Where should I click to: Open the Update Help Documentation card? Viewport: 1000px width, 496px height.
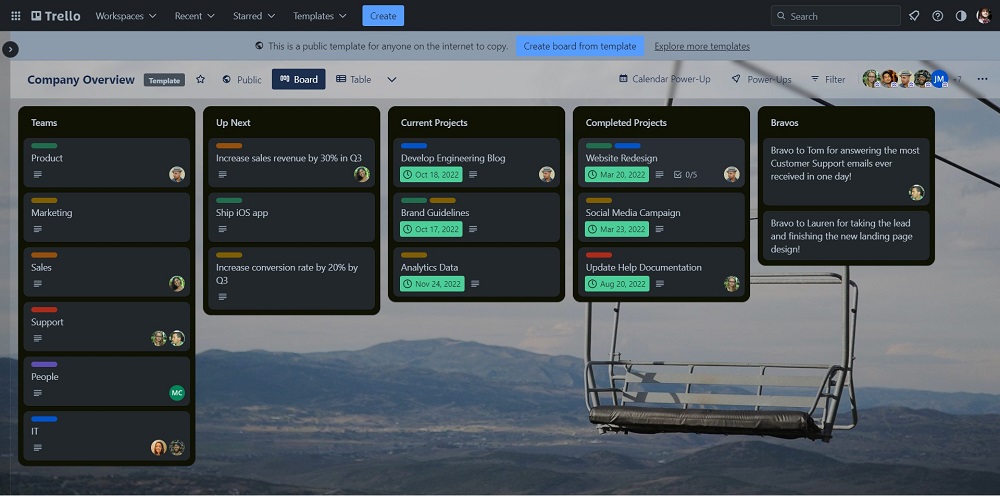coord(661,272)
